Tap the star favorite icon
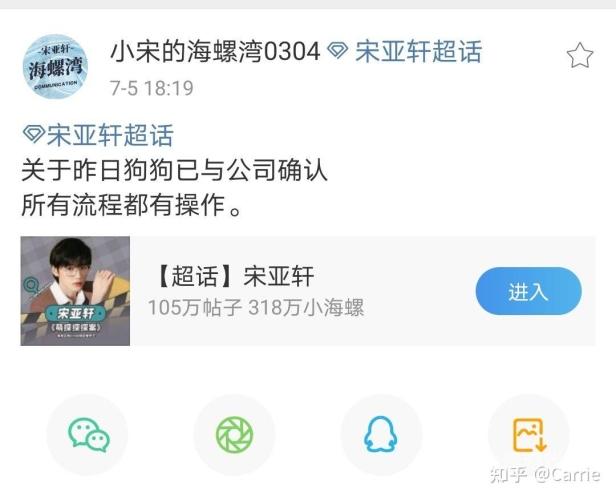This screenshot has height=500, width=616. click(x=579, y=55)
